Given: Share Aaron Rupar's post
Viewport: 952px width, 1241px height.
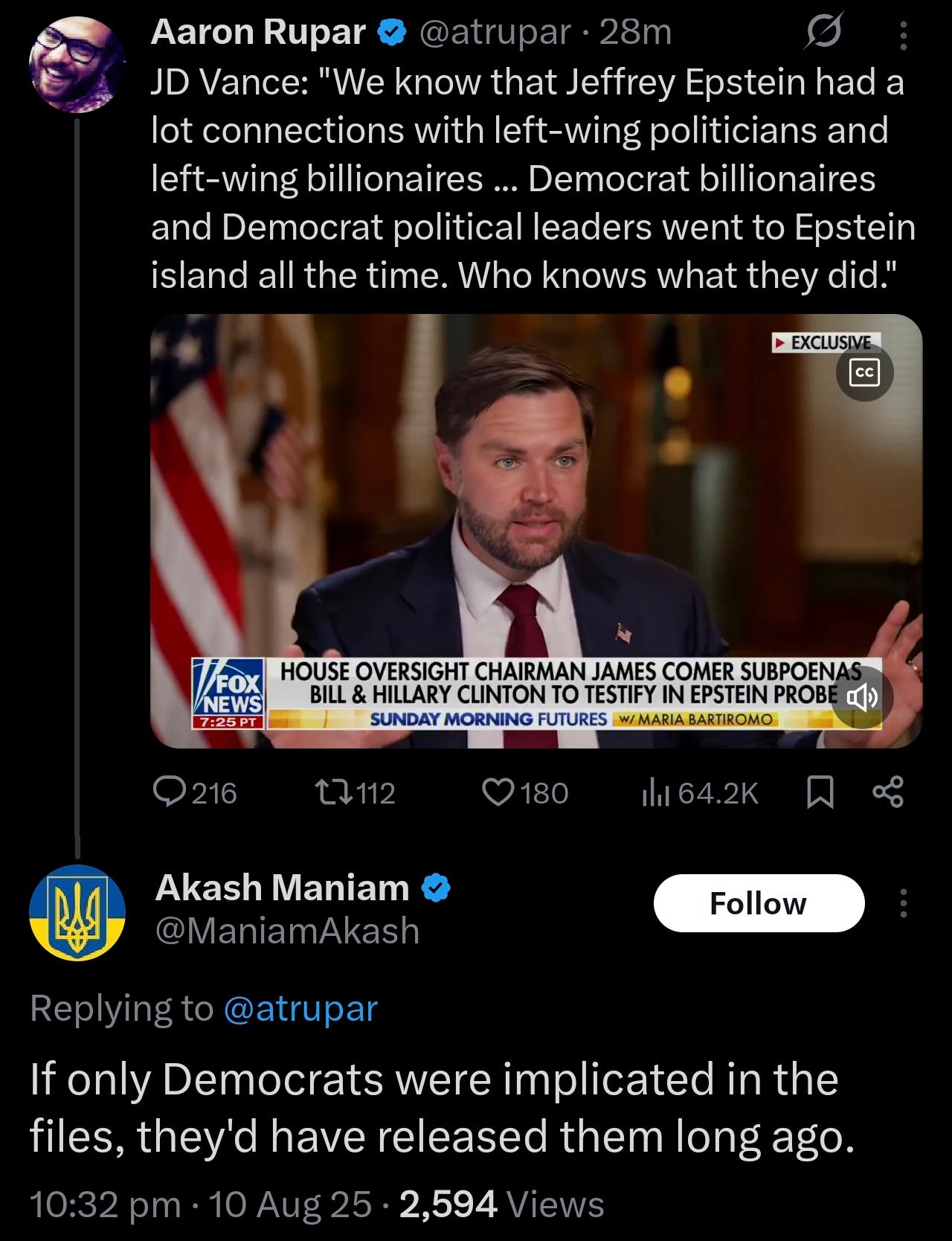Looking at the screenshot, I should click(887, 792).
